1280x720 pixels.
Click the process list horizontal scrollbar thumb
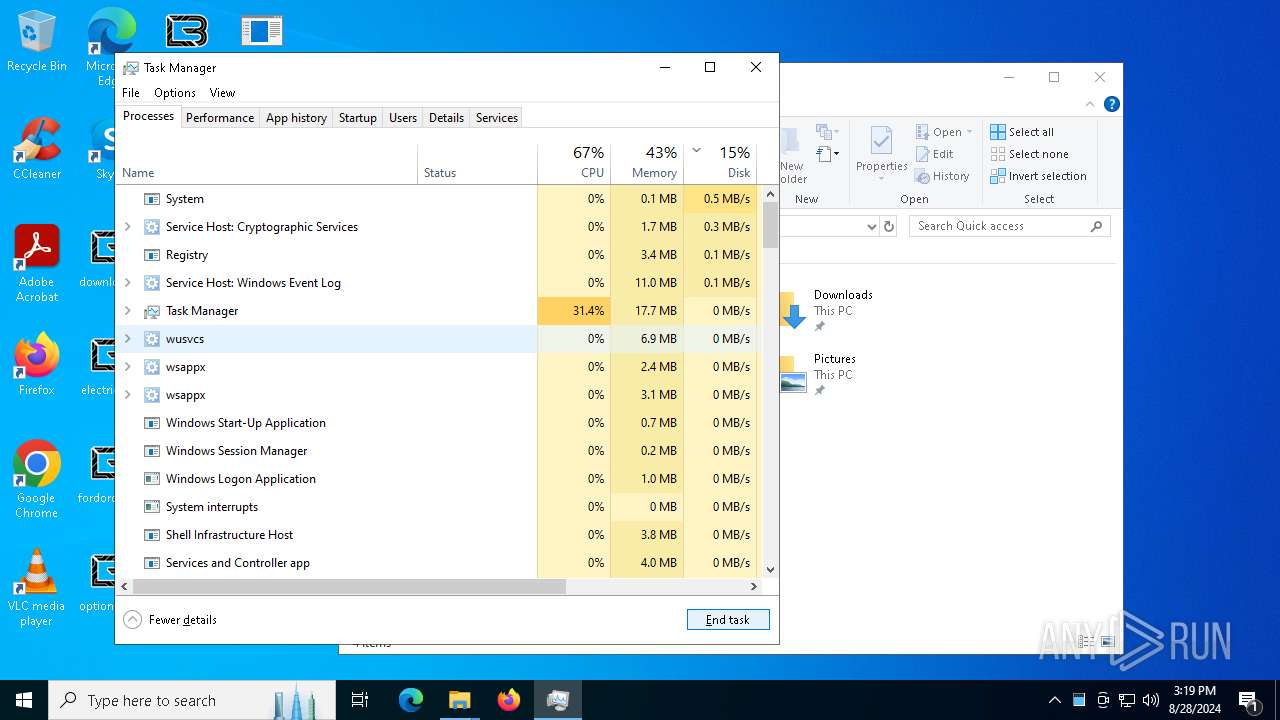tap(349, 586)
